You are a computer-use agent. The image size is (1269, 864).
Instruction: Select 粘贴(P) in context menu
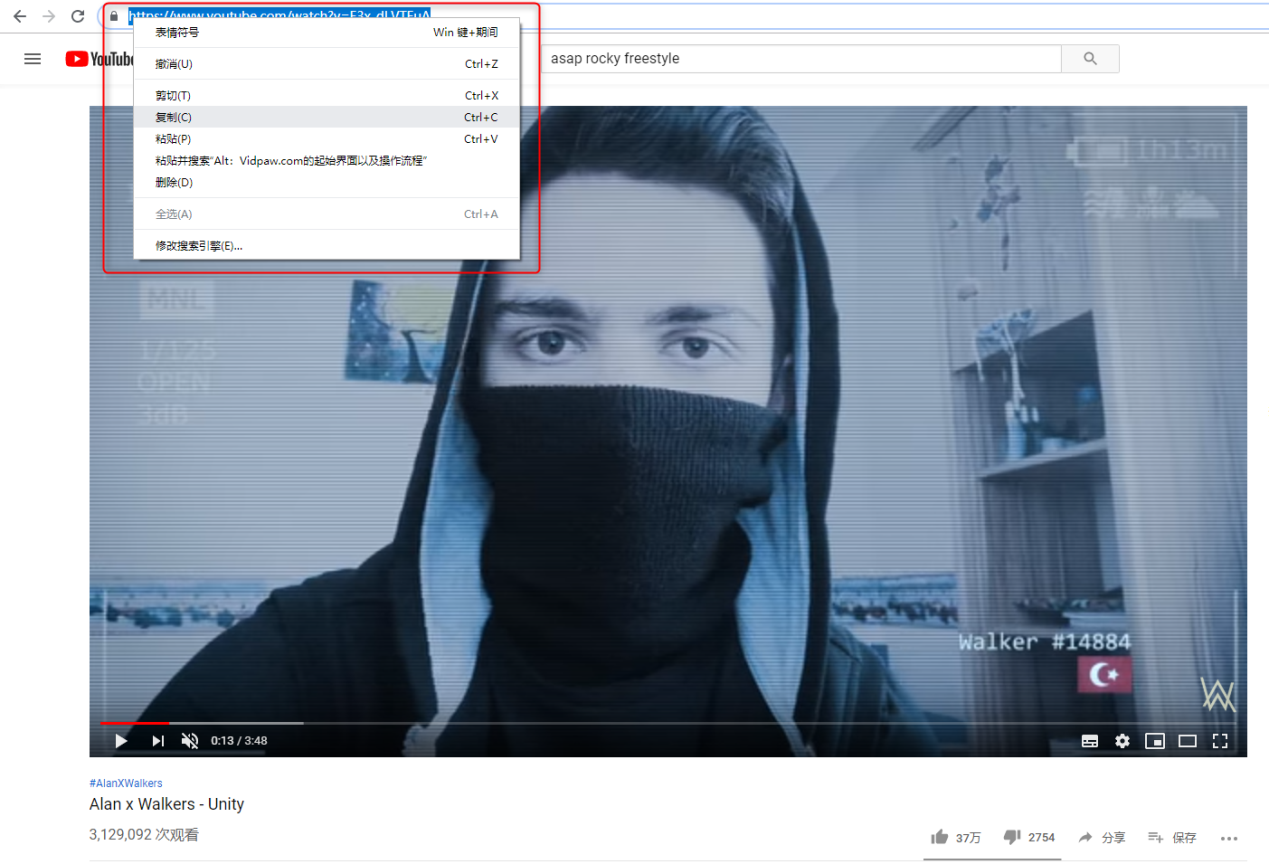(x=326, y=139)
